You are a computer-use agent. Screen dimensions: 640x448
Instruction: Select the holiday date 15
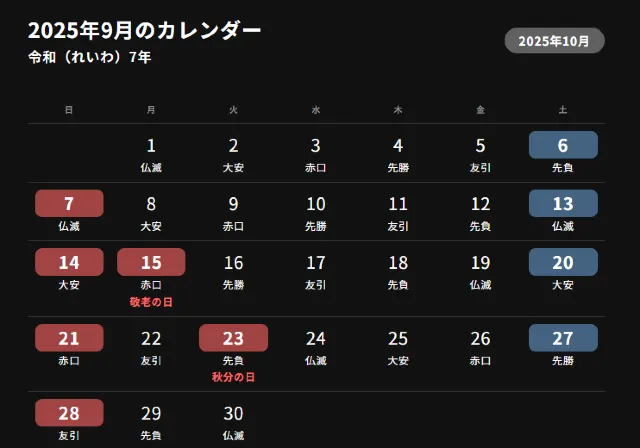point(151,262)
